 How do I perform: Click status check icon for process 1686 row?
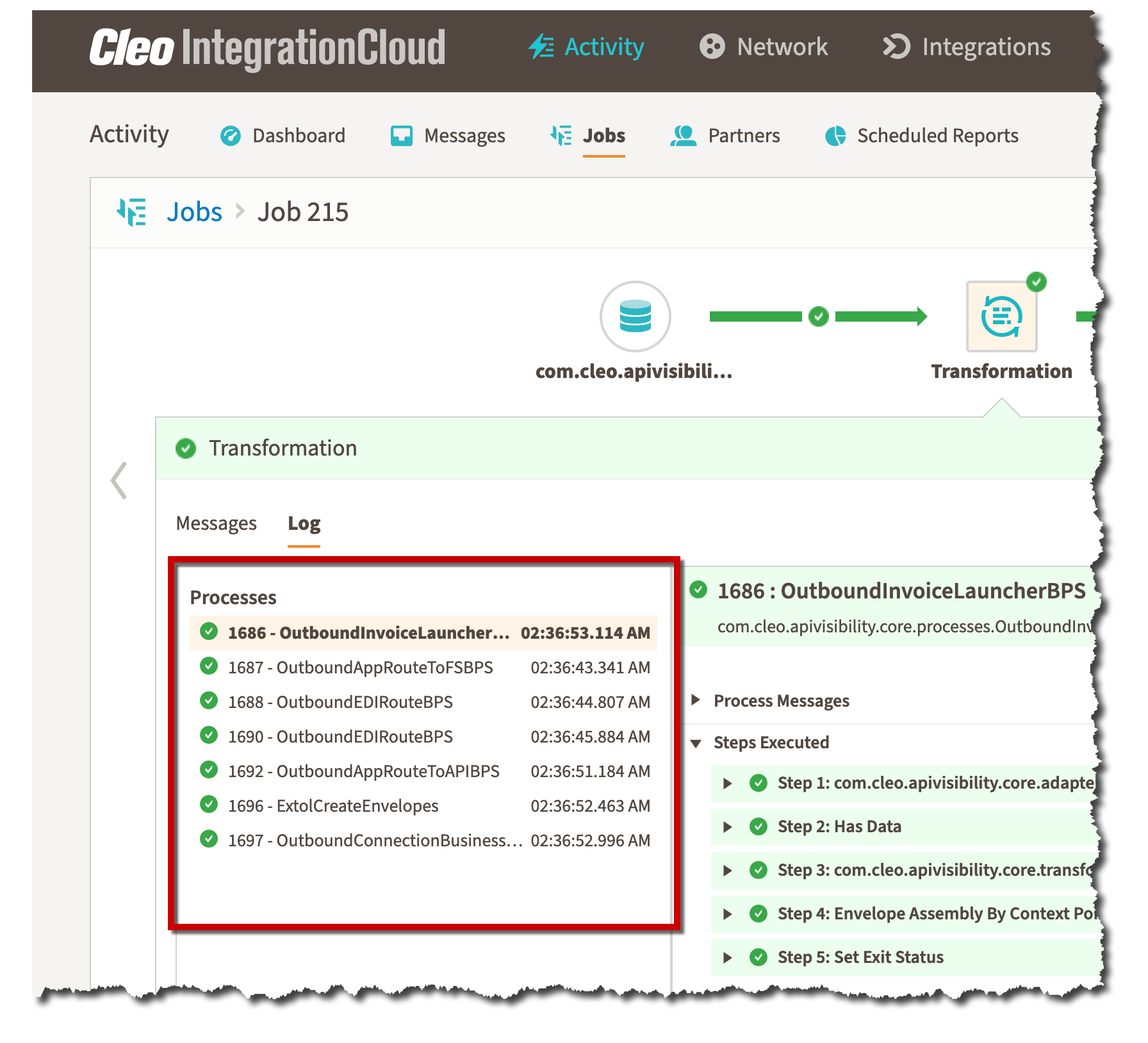(209, 632)
